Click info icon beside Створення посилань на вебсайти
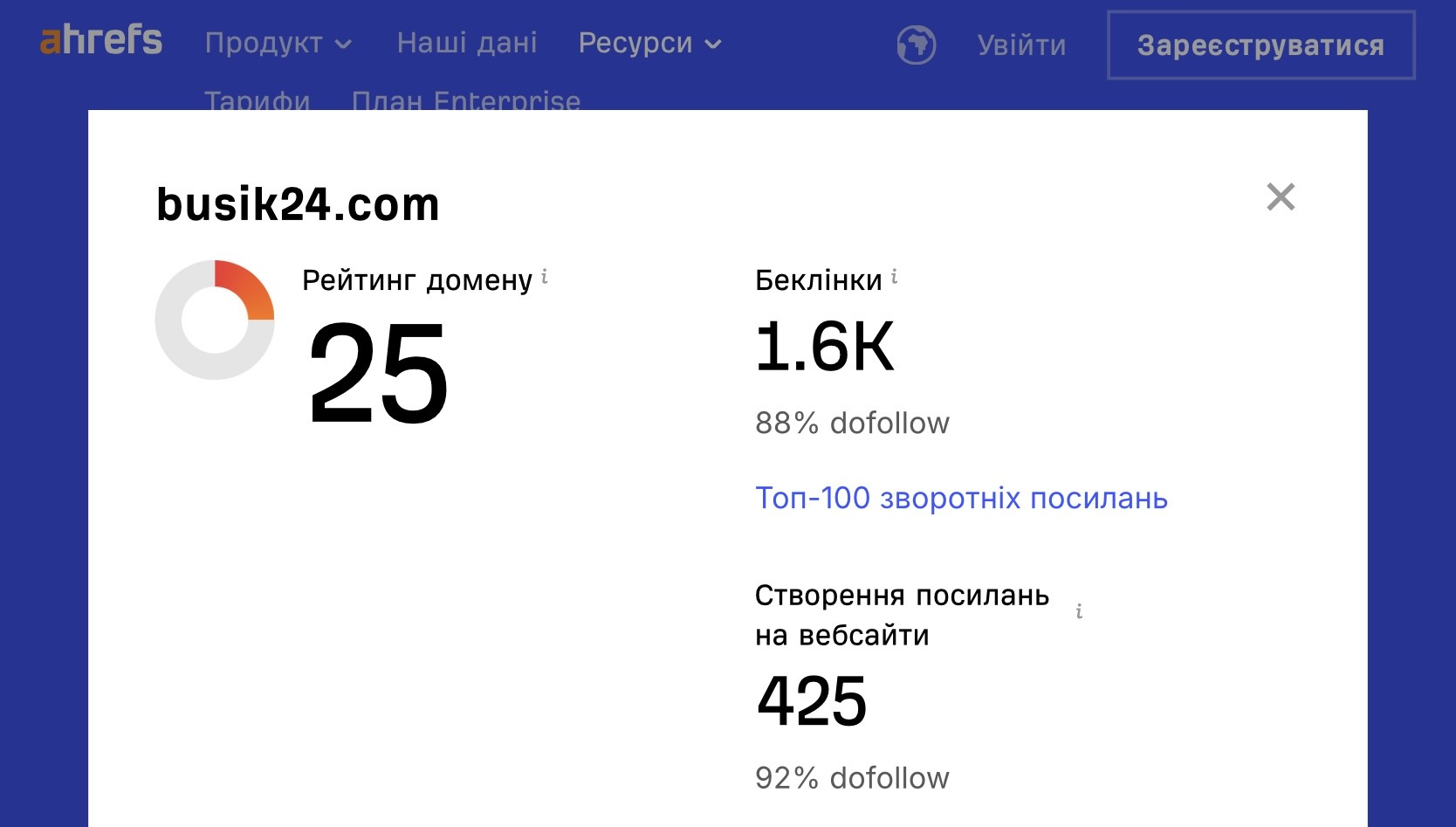Viewport: 1456px width, 827px height. 1079,611
